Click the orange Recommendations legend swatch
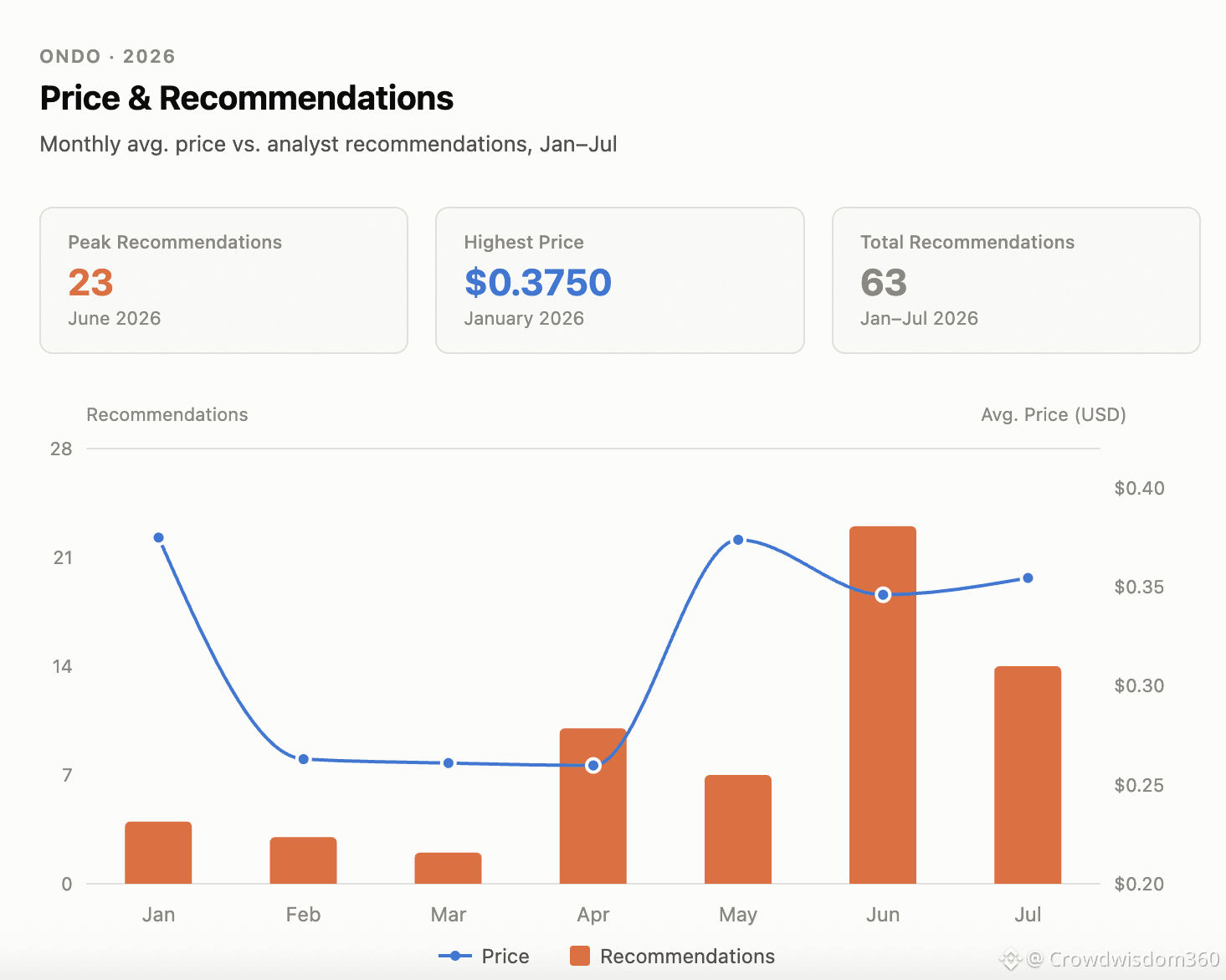Image resolution: width=1226 pixels, height=980 pixels. tap(580, 956)
